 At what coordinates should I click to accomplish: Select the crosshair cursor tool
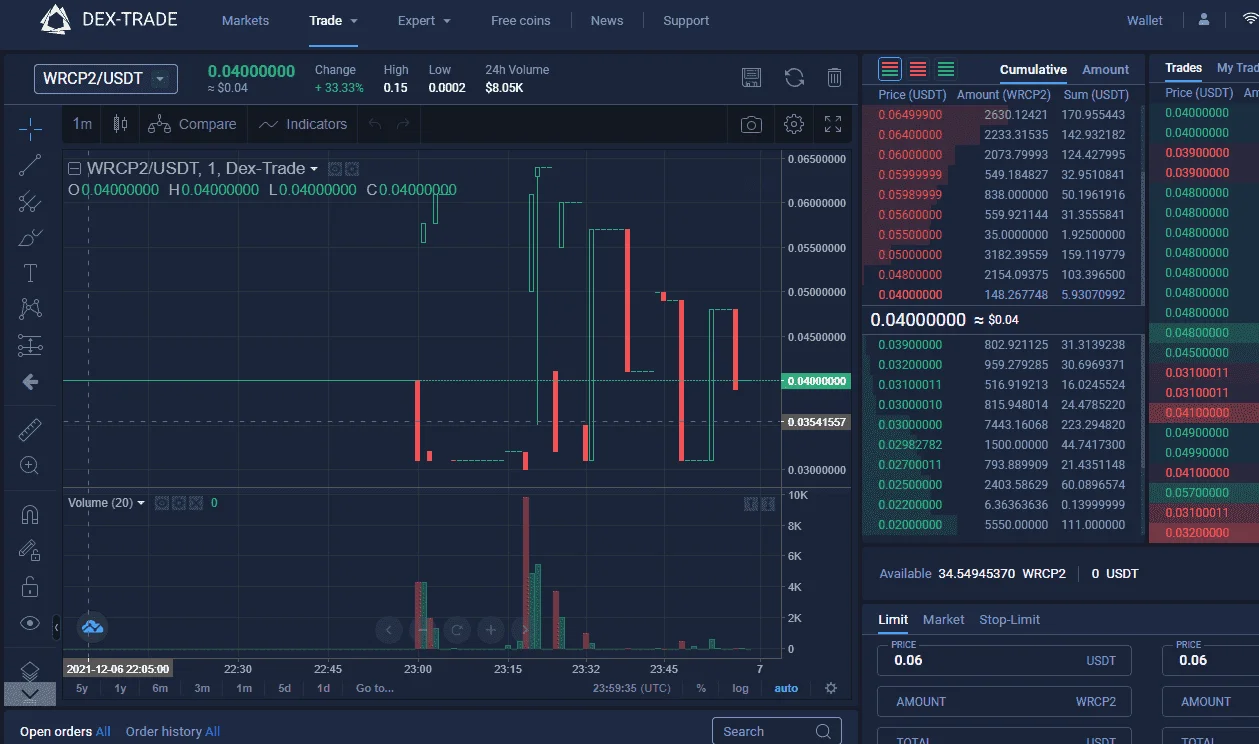(x=30, y=128)
